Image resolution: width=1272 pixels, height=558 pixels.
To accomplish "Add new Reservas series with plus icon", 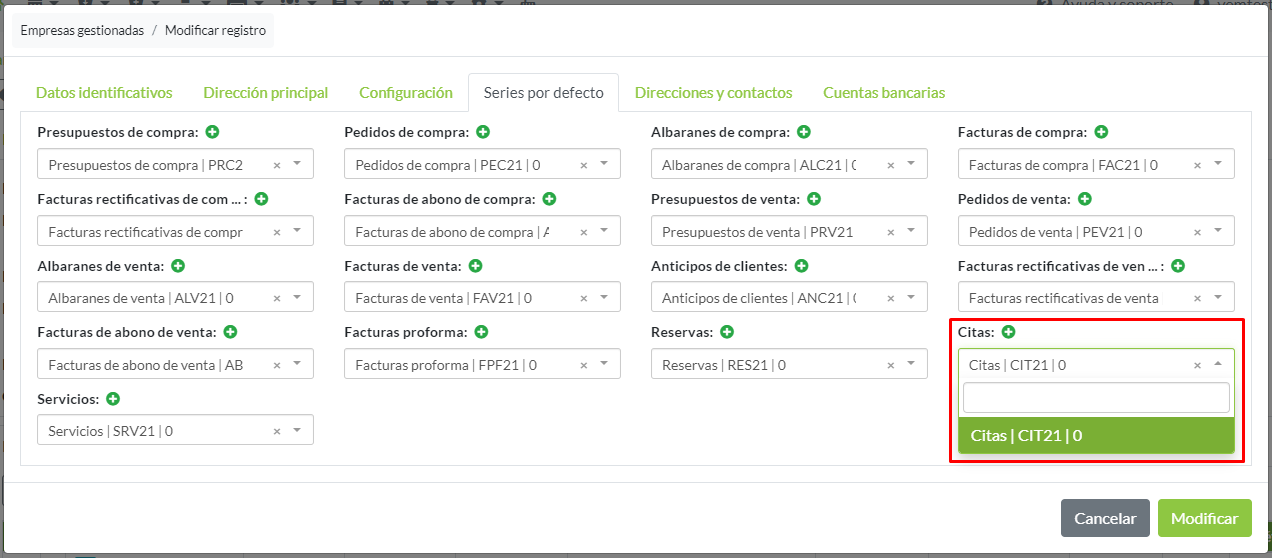I will (727, 332).
